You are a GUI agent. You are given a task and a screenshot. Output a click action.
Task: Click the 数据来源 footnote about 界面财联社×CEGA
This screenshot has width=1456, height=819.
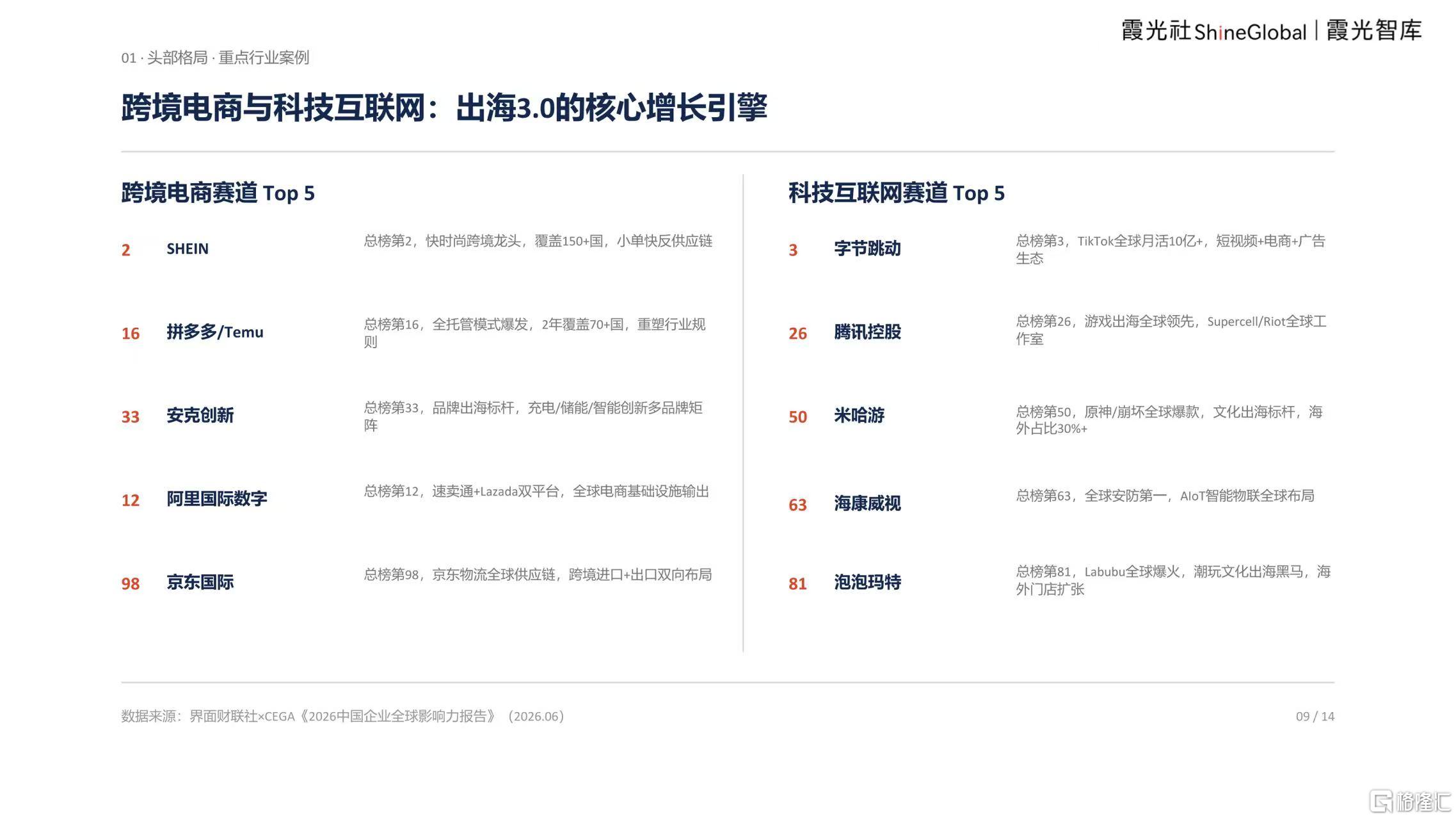coord(343,716)
